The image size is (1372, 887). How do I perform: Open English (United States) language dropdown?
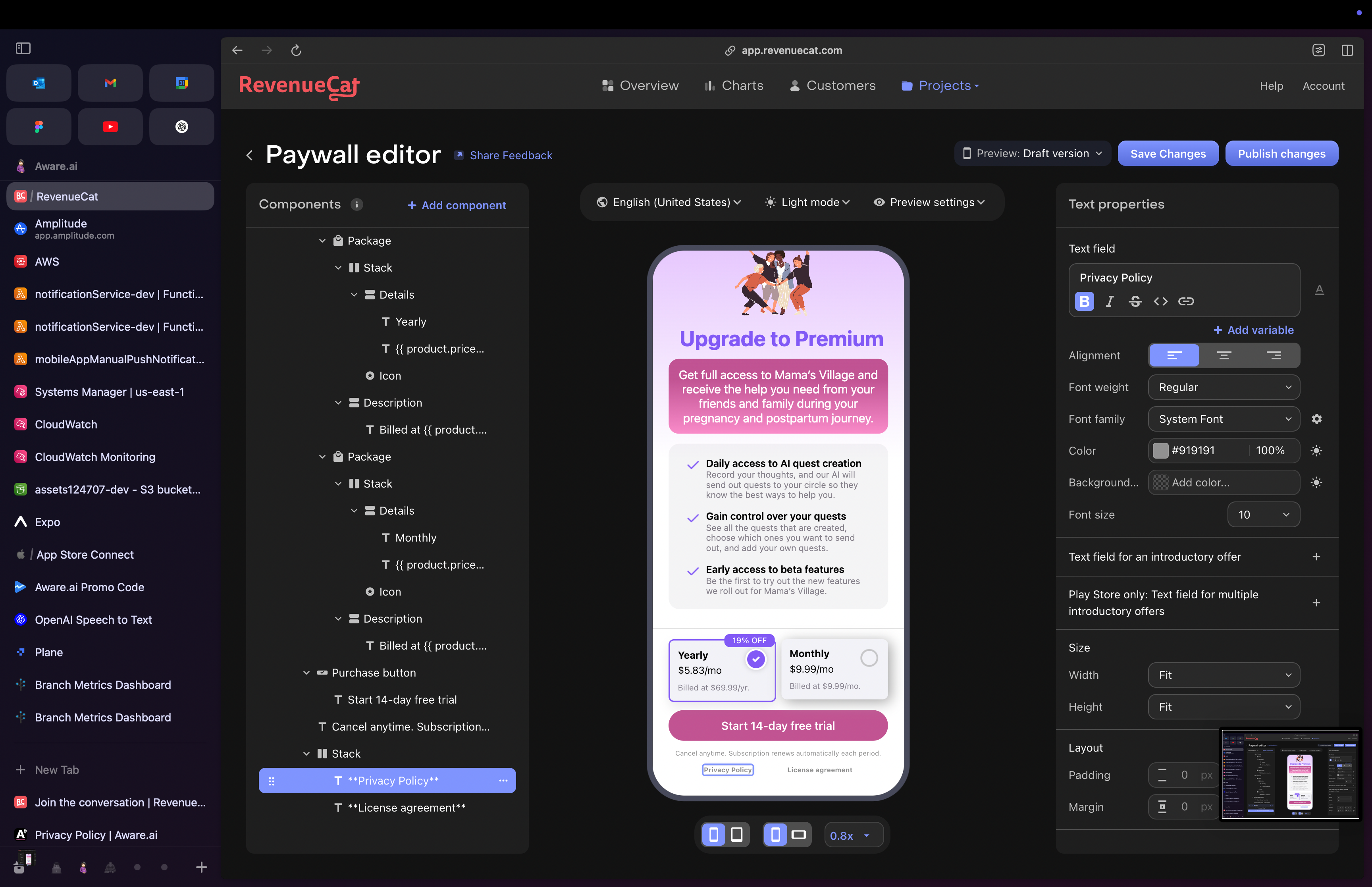pos(669,202)
